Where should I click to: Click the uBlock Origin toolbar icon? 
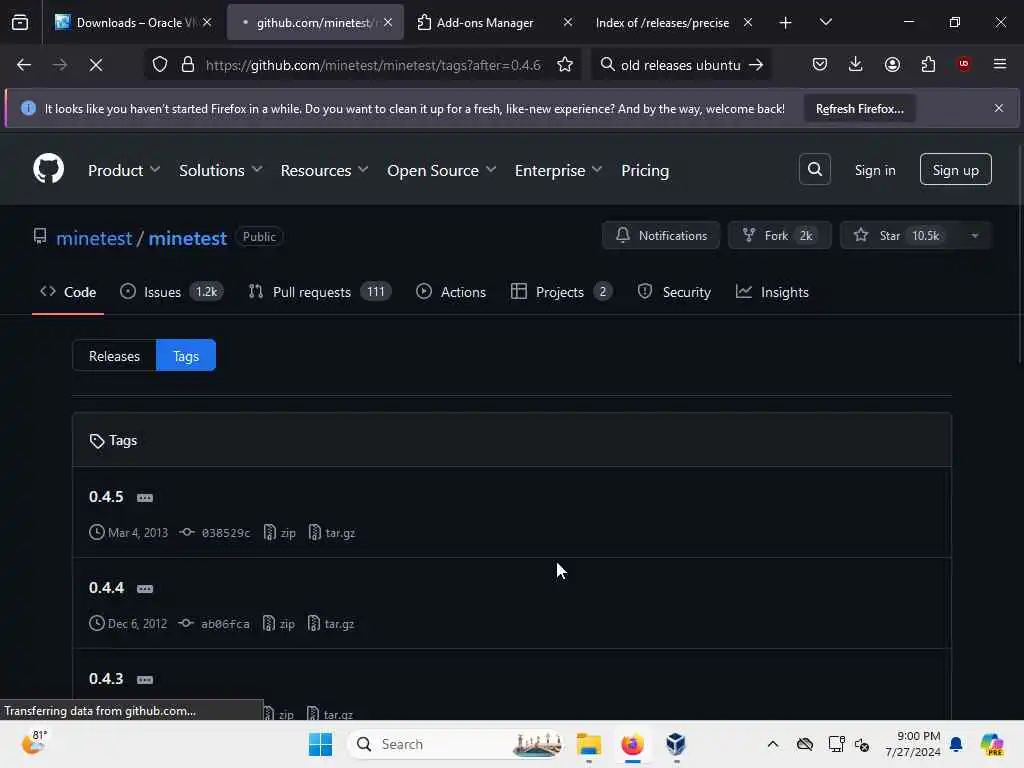(964, 64)
